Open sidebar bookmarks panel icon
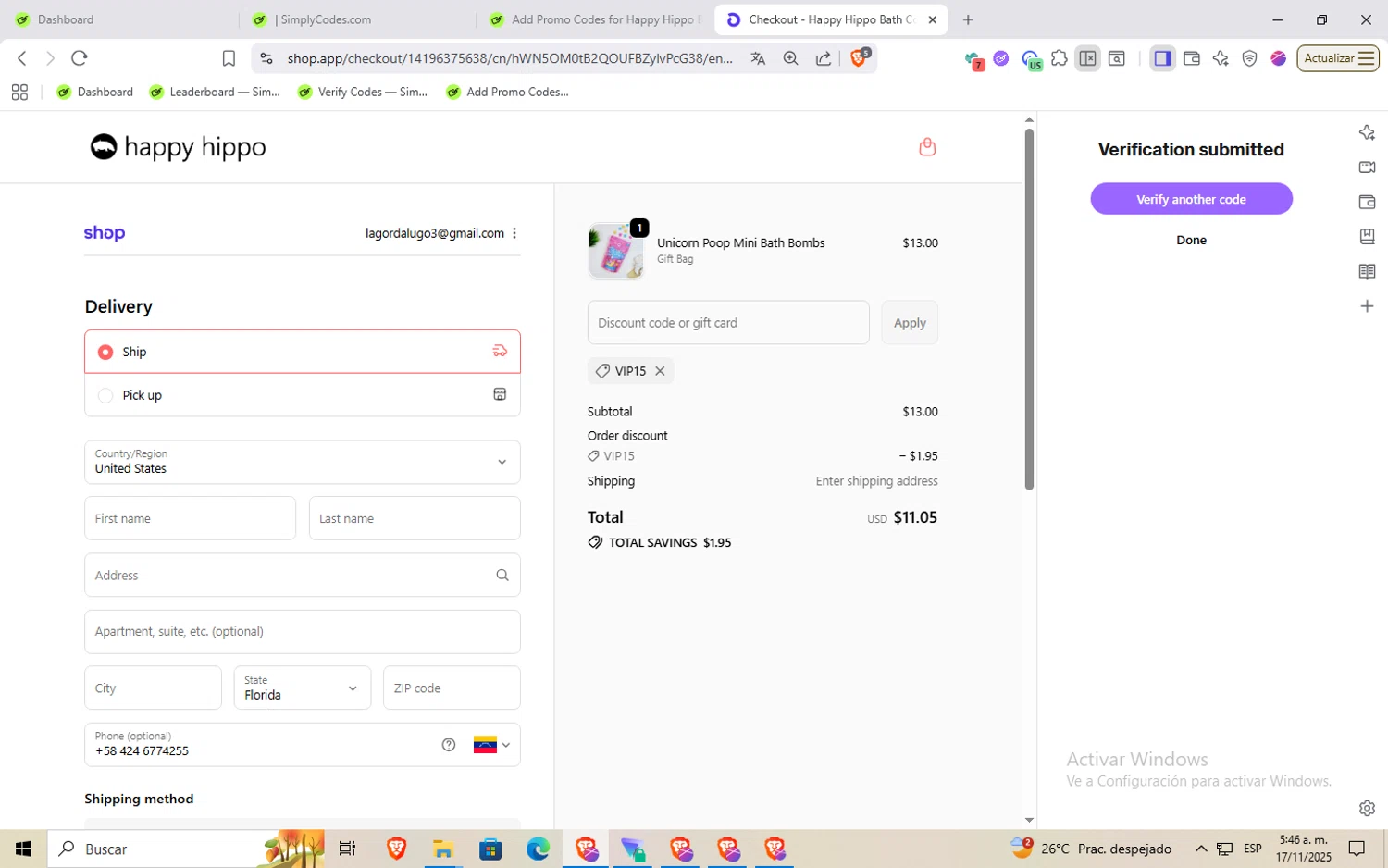This screenshot has height=868, width=1388. tap(1367, 236)
